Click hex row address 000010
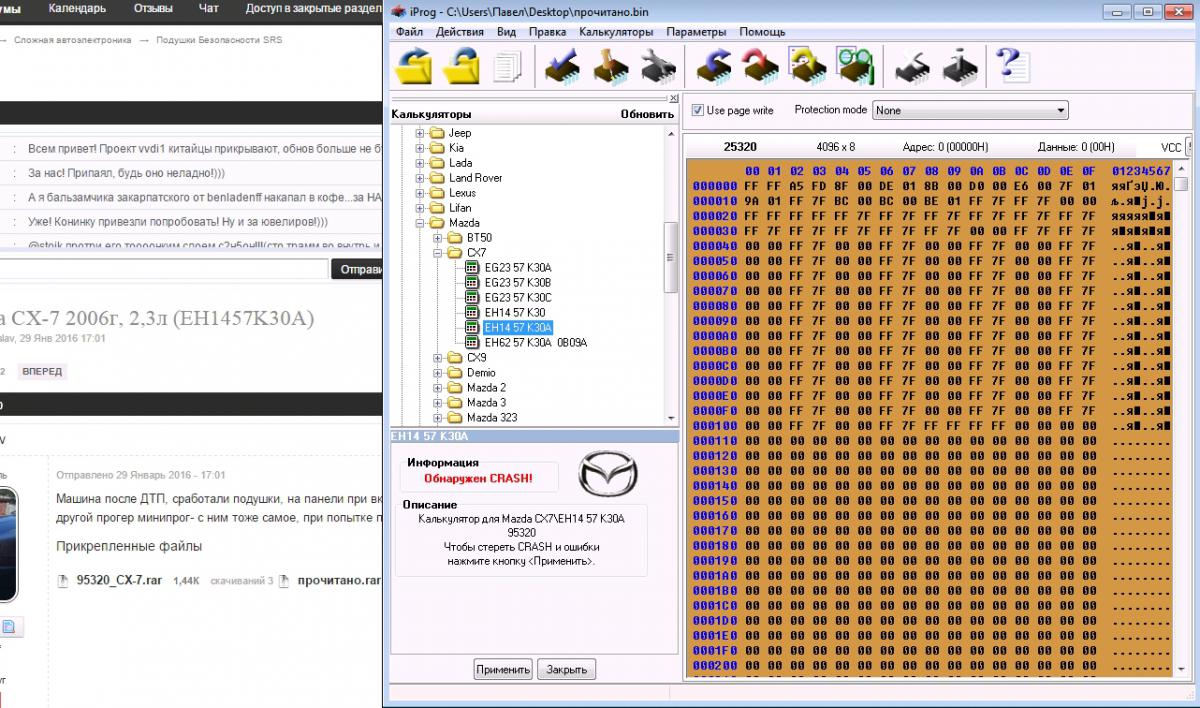 coord(715,200)
